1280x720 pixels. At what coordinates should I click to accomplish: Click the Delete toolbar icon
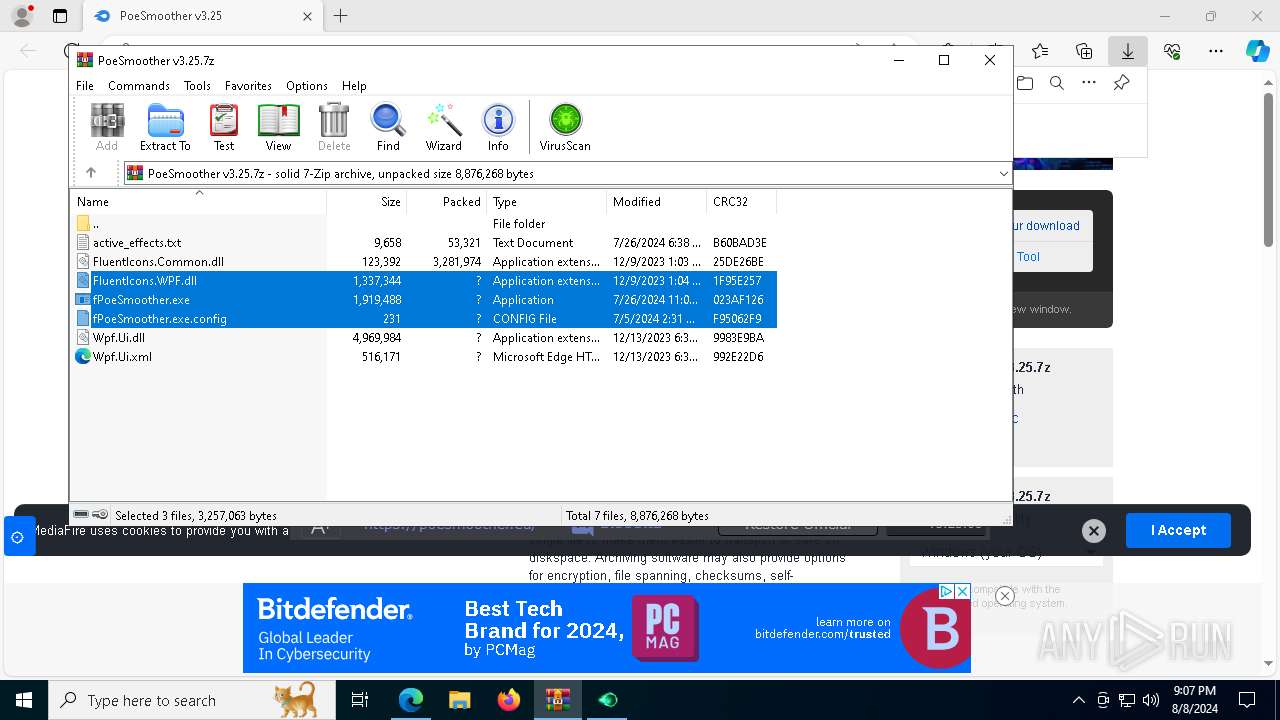point(334,127)
